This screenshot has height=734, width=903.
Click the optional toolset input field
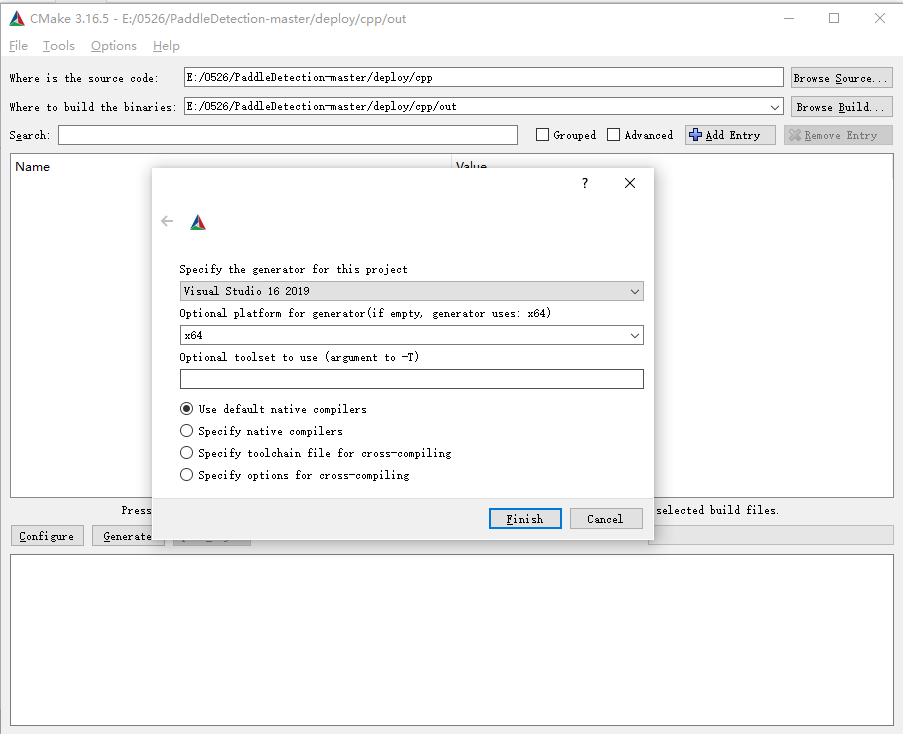click(411, 379)
